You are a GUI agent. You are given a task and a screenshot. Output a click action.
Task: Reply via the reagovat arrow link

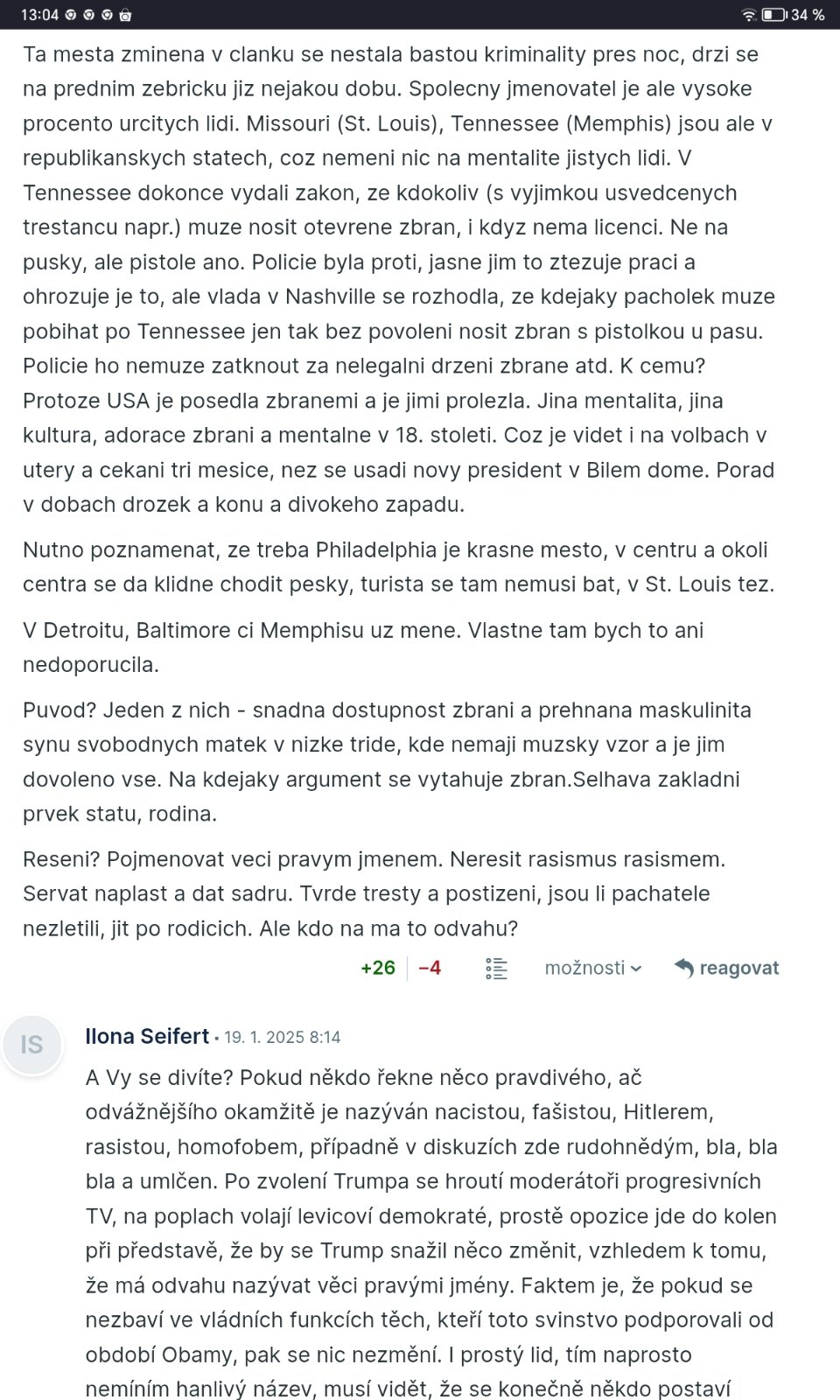pos(727,968)
